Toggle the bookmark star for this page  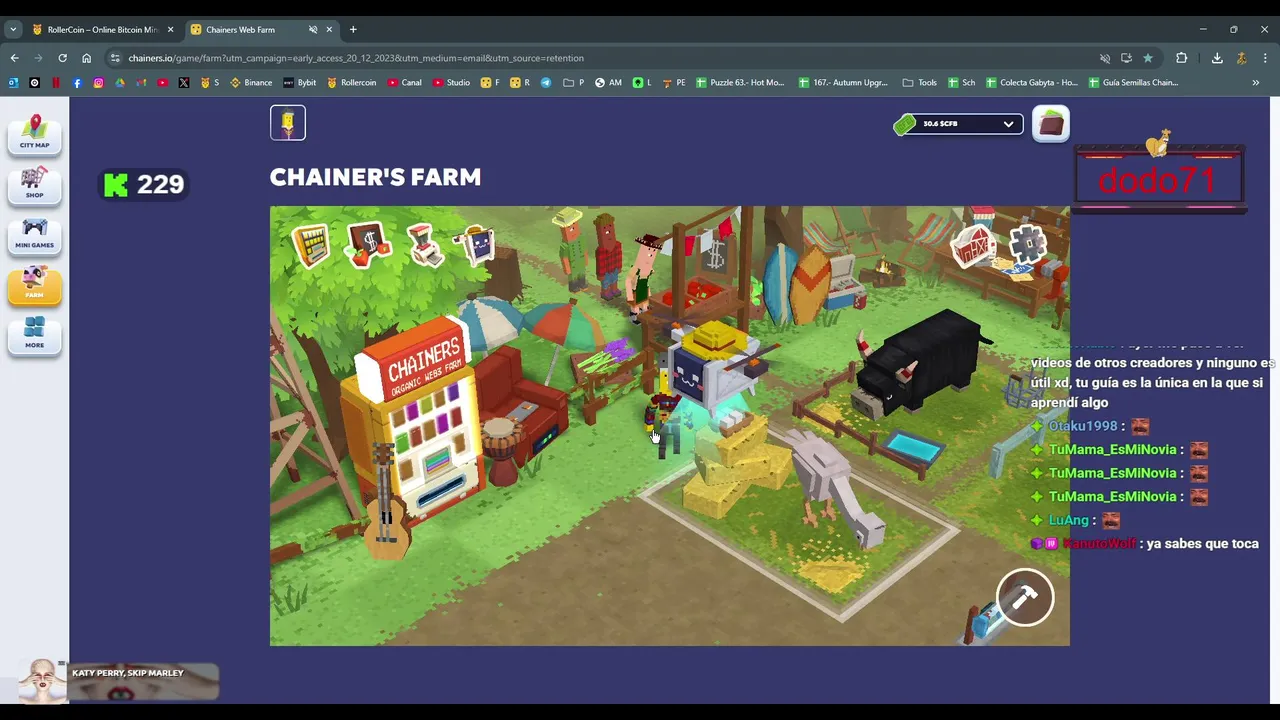coord(1148,58)
